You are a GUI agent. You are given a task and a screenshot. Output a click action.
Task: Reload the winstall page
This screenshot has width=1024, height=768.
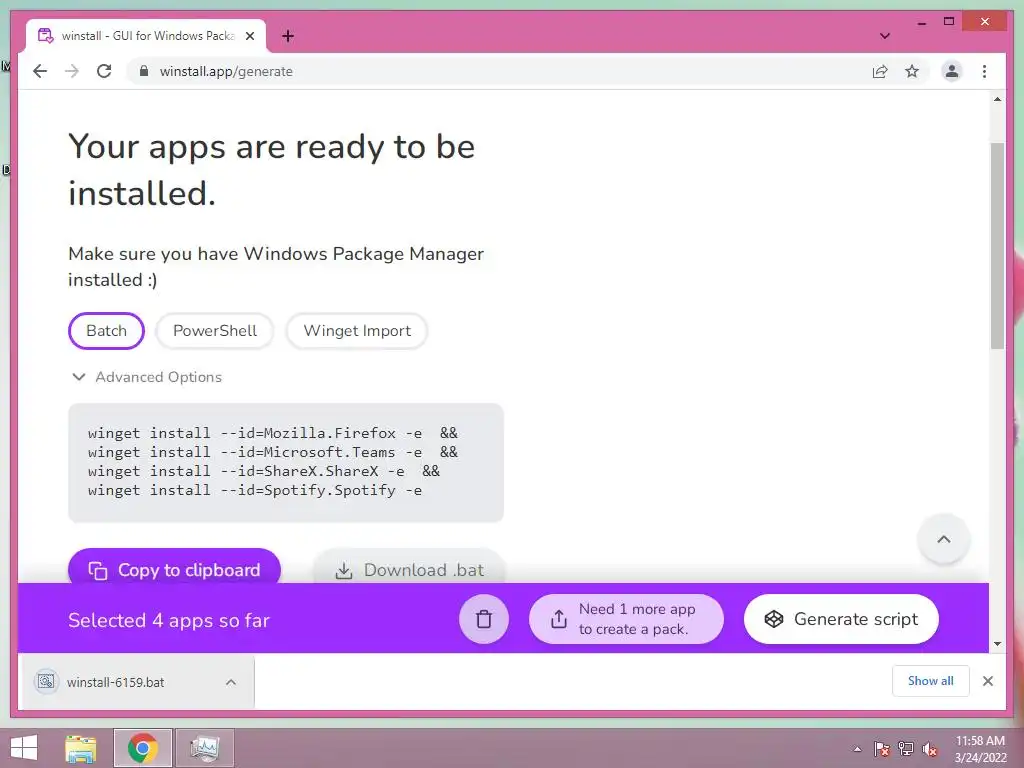pos(104,71)
